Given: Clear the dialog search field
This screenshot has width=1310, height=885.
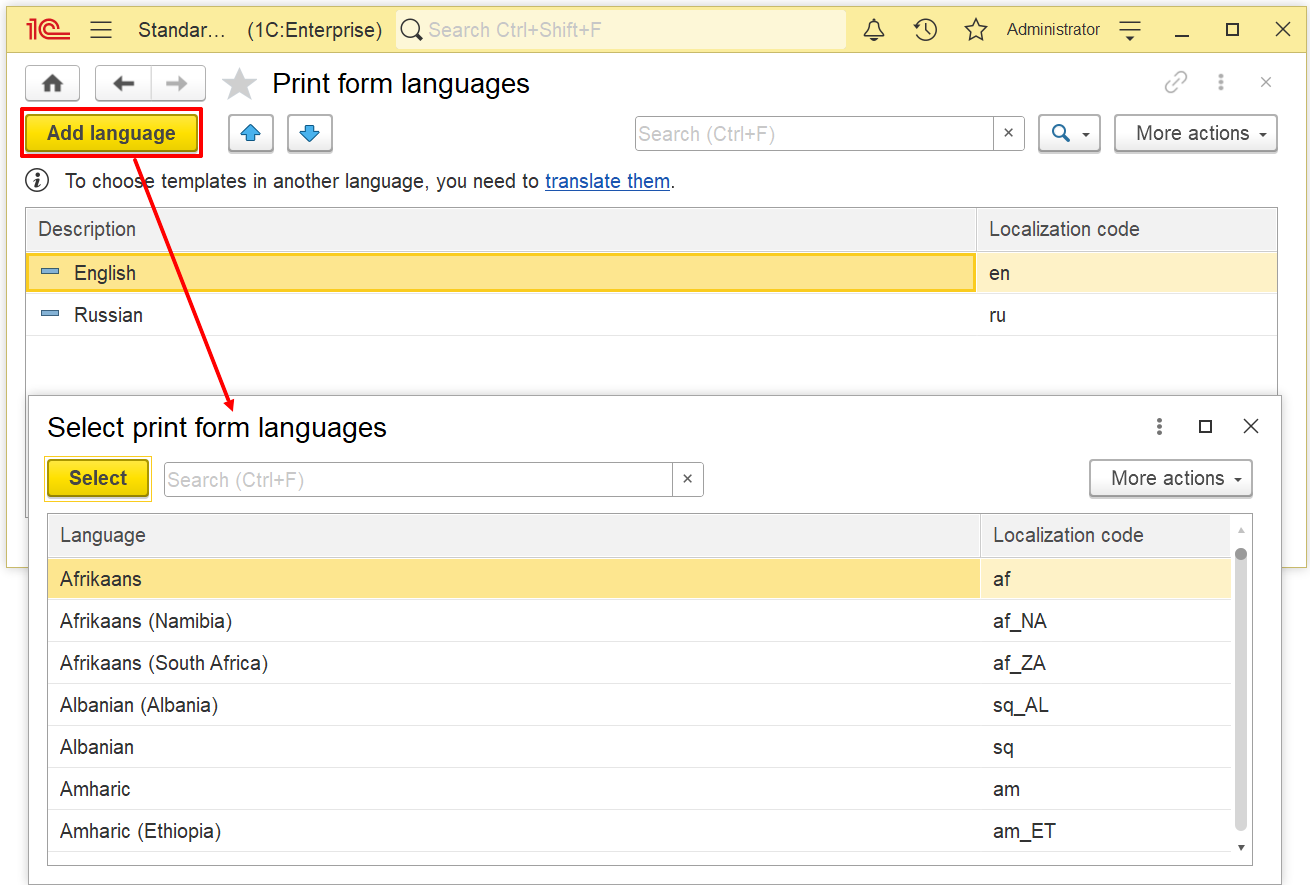Looking at the screenshot, I should 688,479.
